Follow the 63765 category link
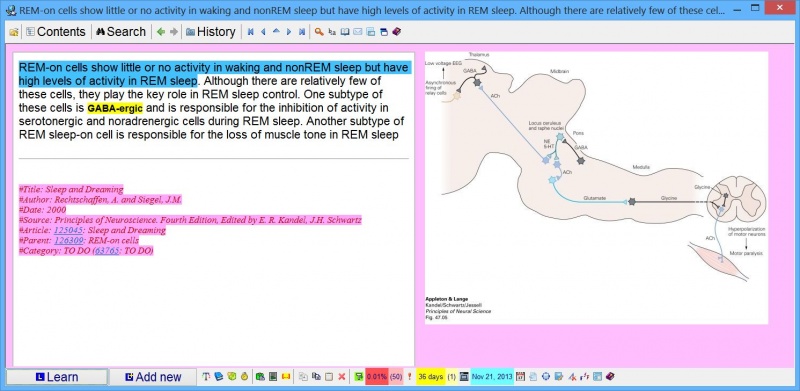800x391 pixels. click(107, 251)
